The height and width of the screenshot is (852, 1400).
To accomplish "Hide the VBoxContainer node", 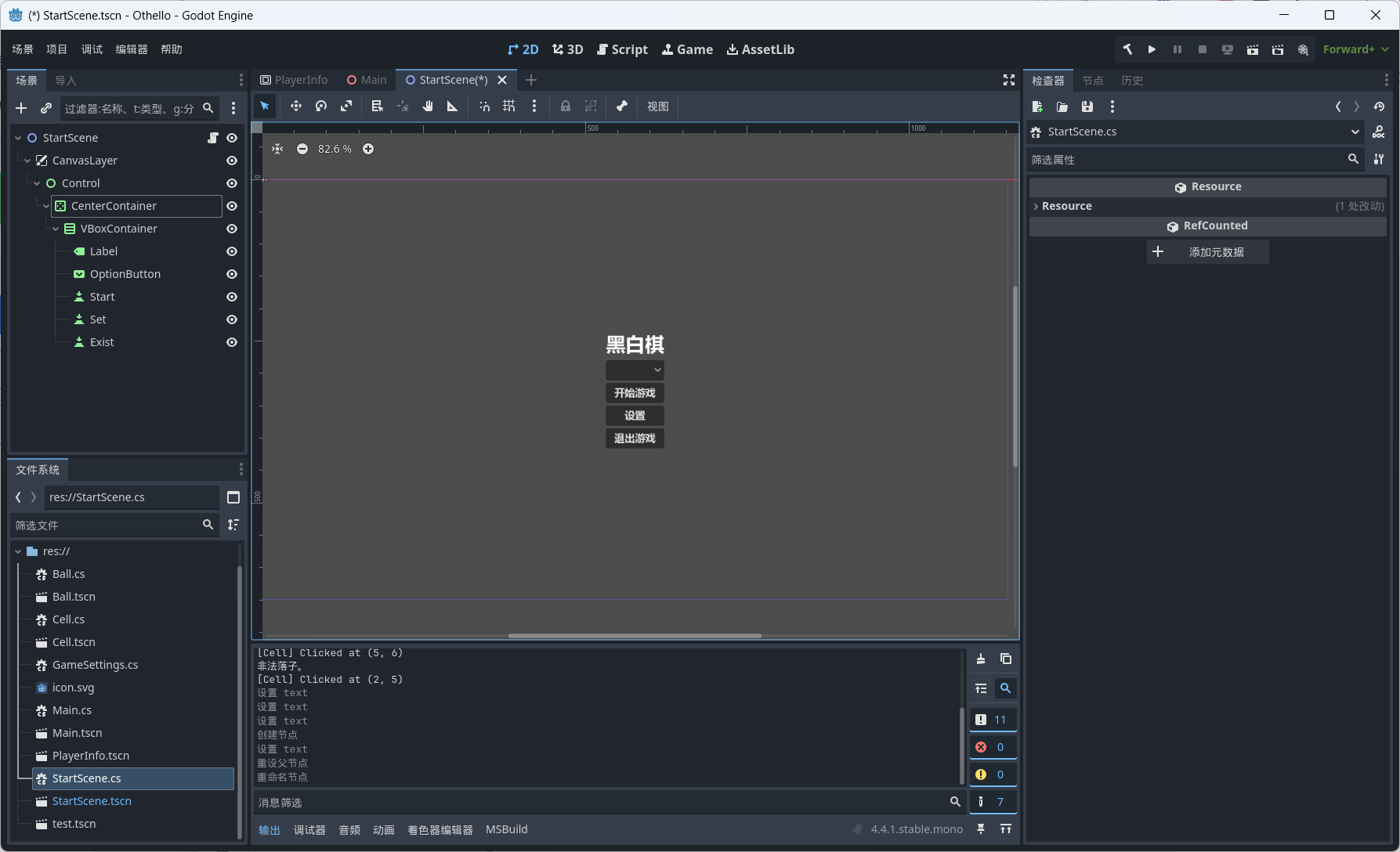I will coord(232,229).
